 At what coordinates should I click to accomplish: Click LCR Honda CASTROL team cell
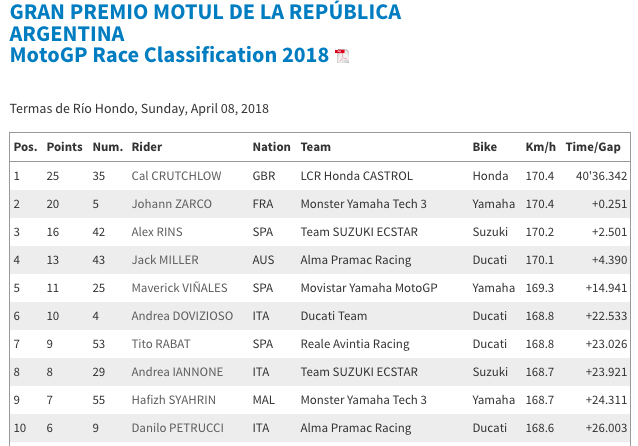click(356, 176)
